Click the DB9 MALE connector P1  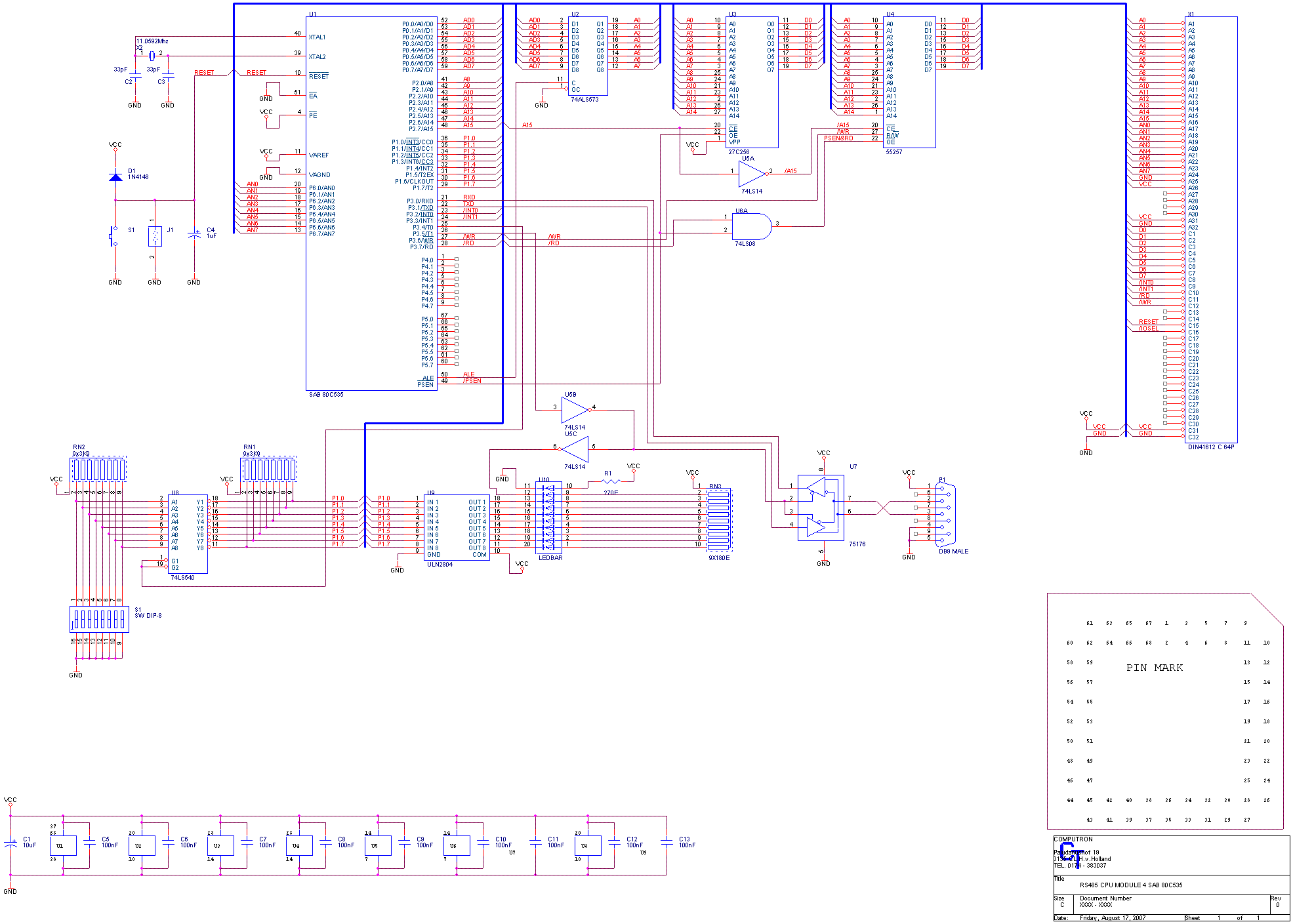945,515
